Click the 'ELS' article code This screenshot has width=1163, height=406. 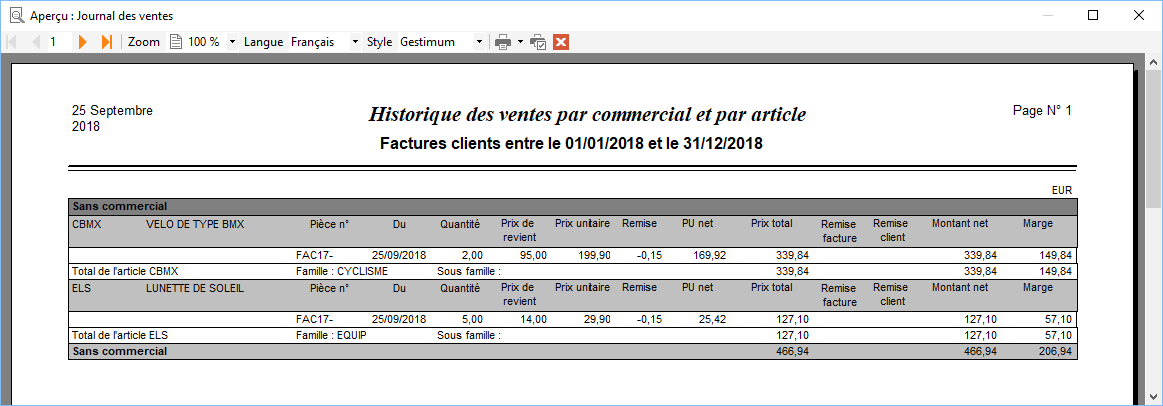[x=81, y=287]
